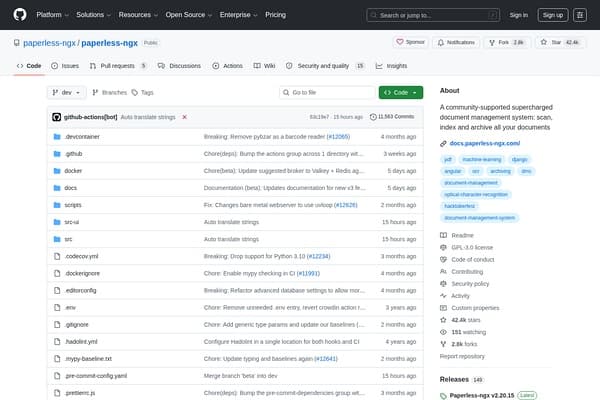Image resolution: width=600 pixels, height=400 pixels.
Task: Switch to the Security and quality tab
Action: click(325, 66)
